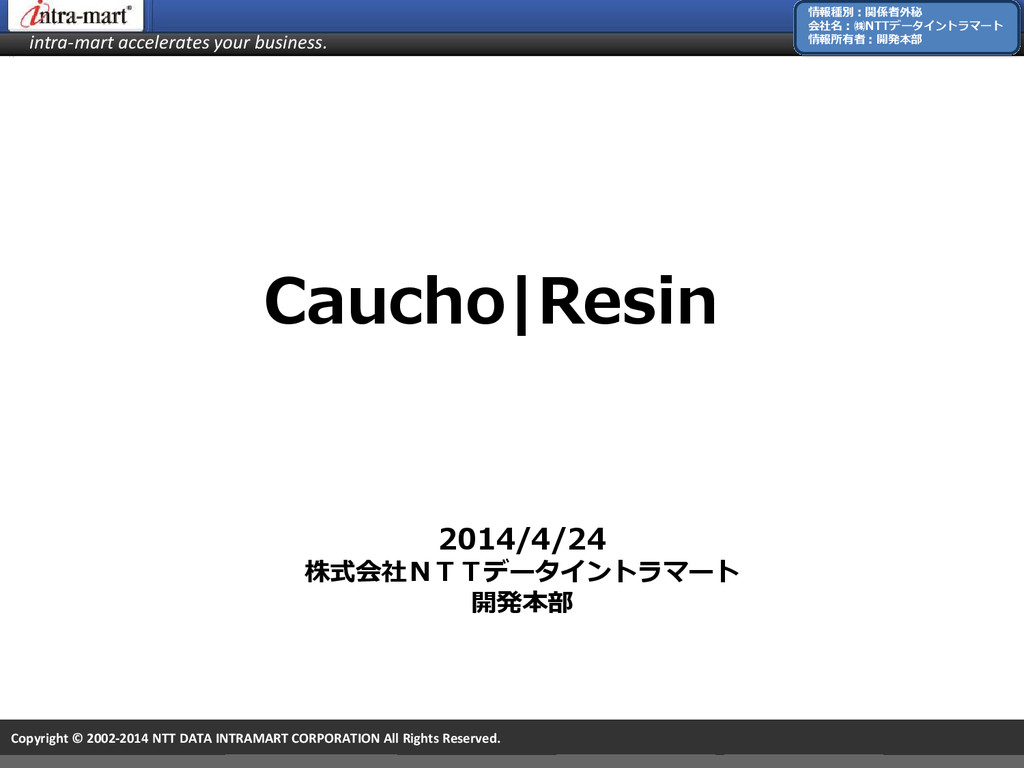
Task: Click '情報所有者:開発本部' in the info box
Action: 865,39
